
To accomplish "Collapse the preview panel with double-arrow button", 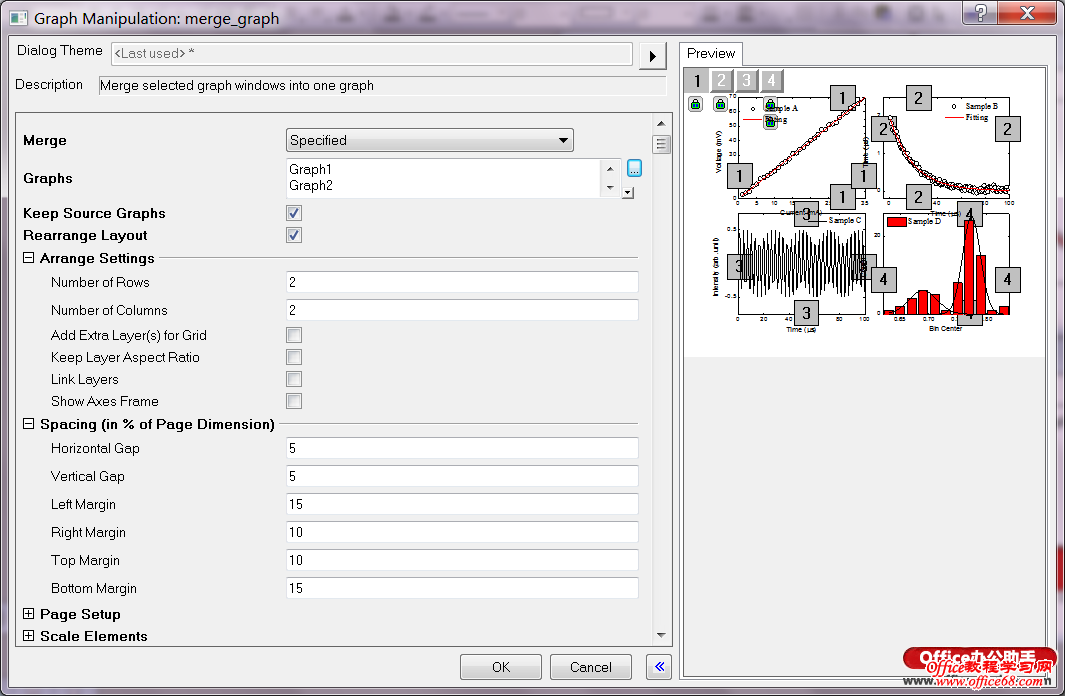I will [x=658, y=667].
